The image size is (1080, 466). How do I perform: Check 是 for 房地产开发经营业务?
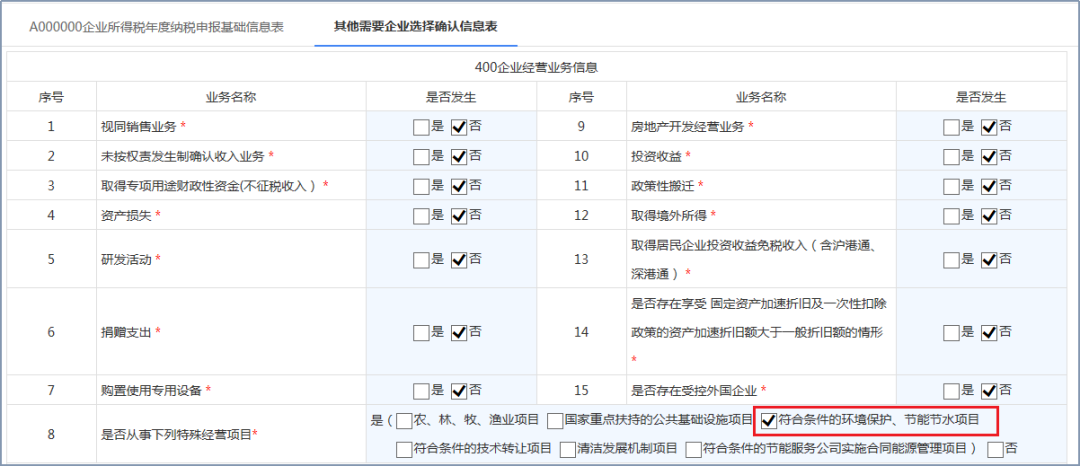[951, 127]
